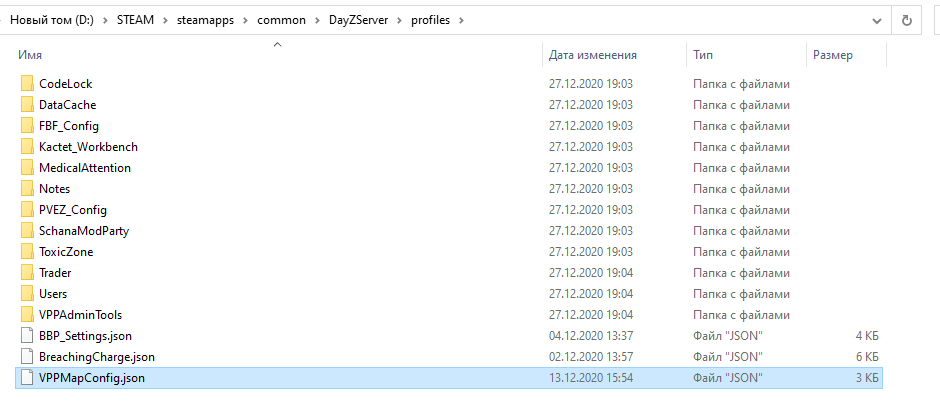Image resolution: width=940 pixels, height=417 pixels.
Task: Expand the chevron after 'Новый том (D:)'
Action: tap(105, 20)
